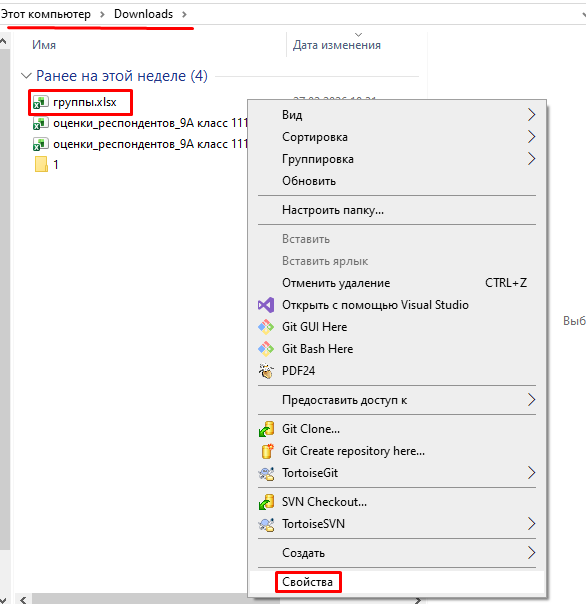Open Свойства from the context menu
The height and width of the screenshot is (604, 586).
pos(308,582)
